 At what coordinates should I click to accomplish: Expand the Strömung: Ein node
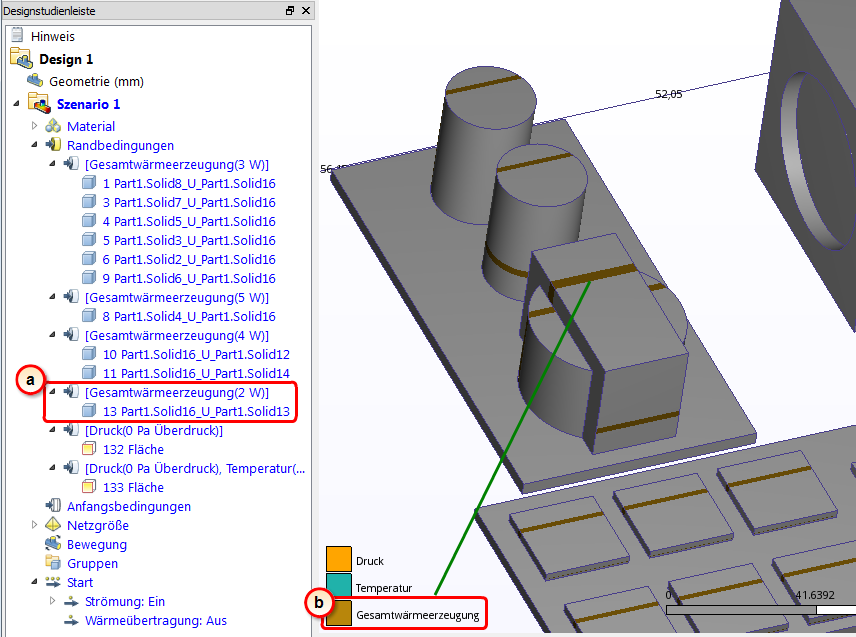52,600
